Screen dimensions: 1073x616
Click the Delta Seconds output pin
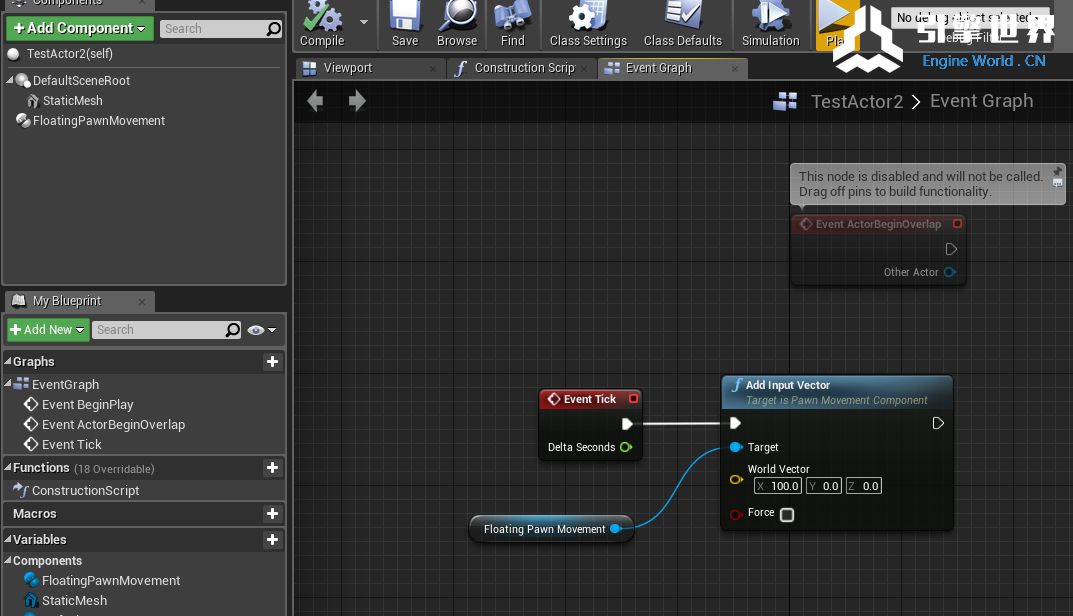[x=626, y=447]
